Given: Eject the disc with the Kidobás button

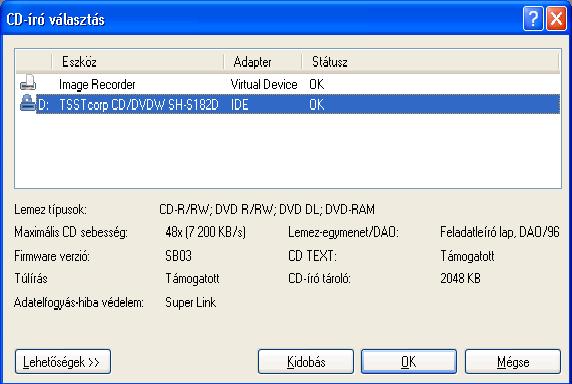Looking at the screenshot, I should tap(306, 362).
